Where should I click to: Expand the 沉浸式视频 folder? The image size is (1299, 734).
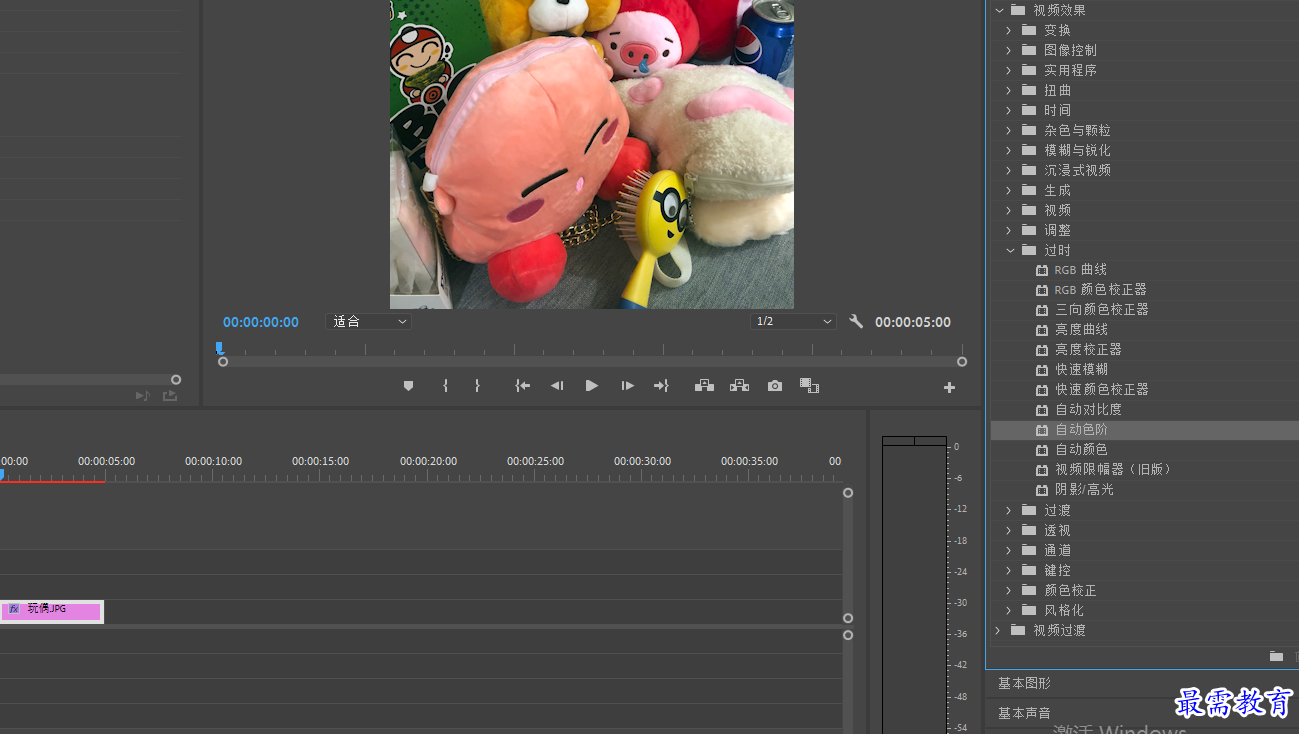coord(1009,170)
